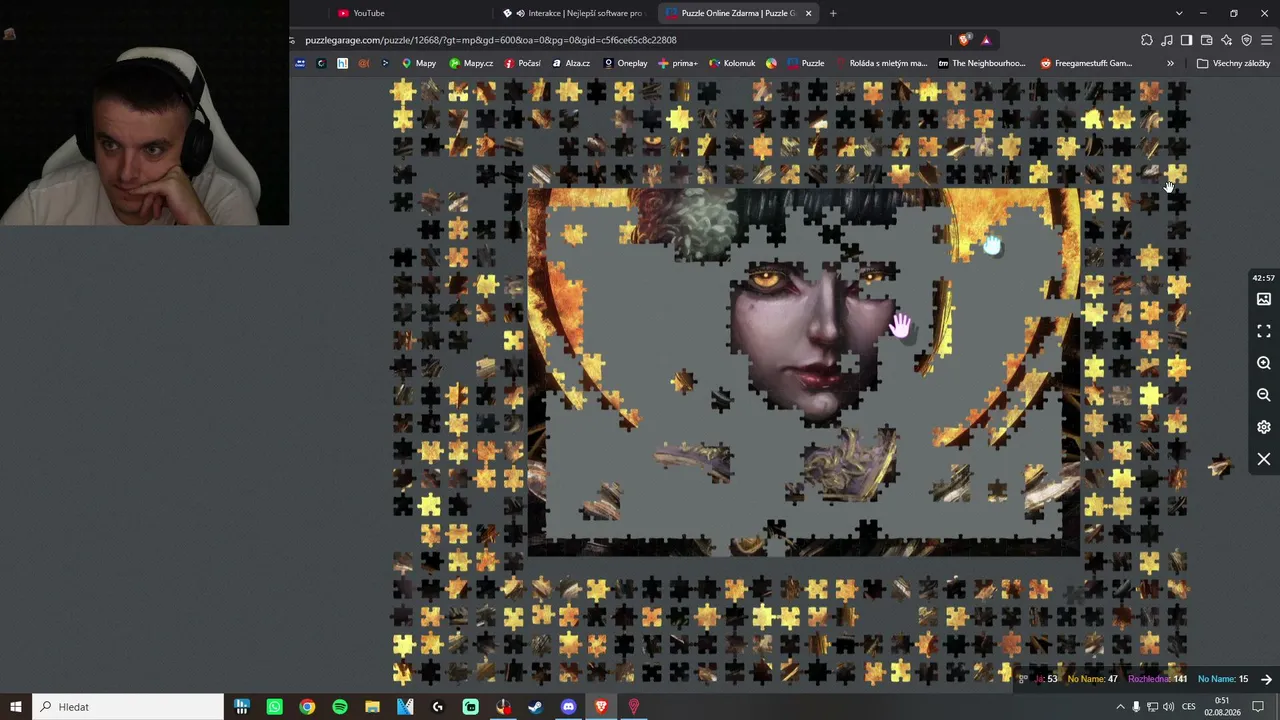Toggle fullscreen mode in puzzle sidebar
Screen dimensions: 1280x720
pos(1264,331)
